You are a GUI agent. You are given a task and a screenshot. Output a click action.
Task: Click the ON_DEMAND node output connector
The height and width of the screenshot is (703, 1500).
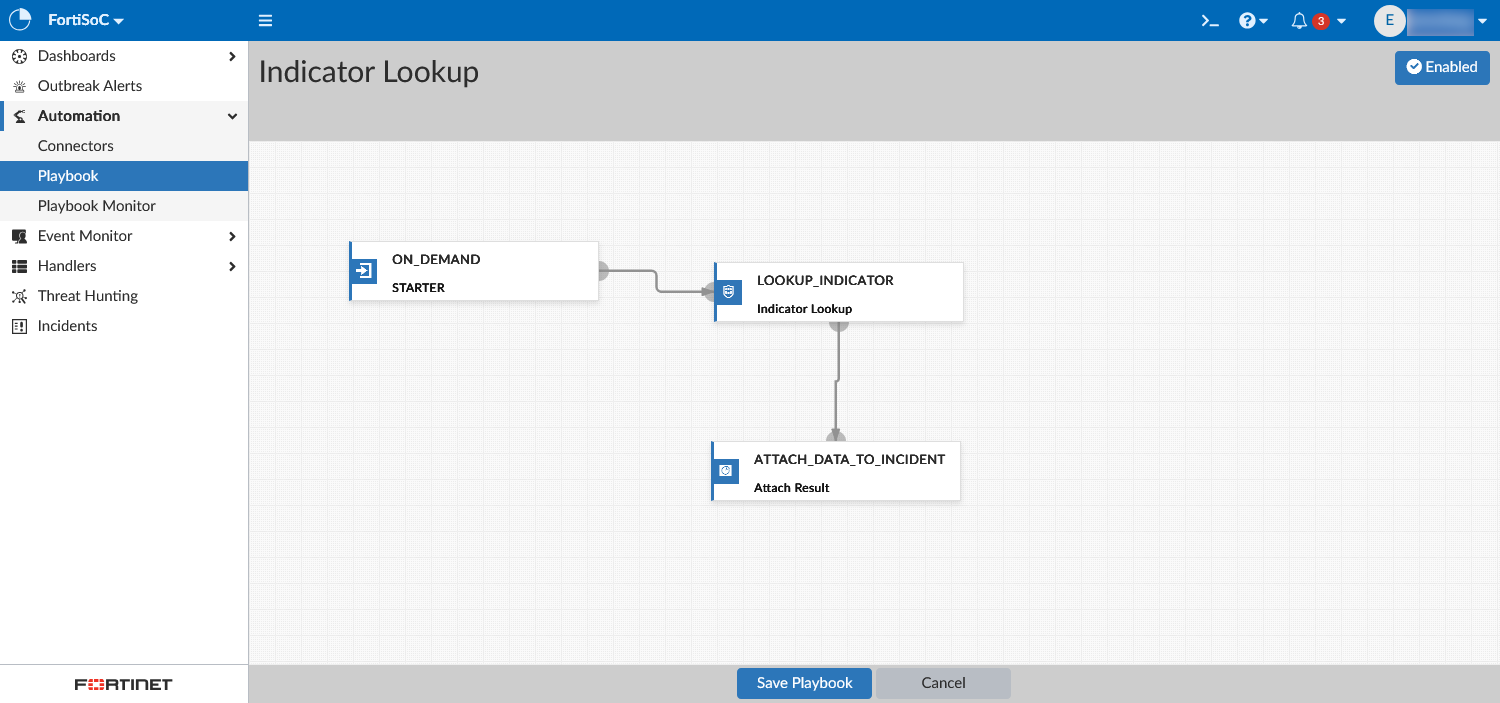point(602,270)
